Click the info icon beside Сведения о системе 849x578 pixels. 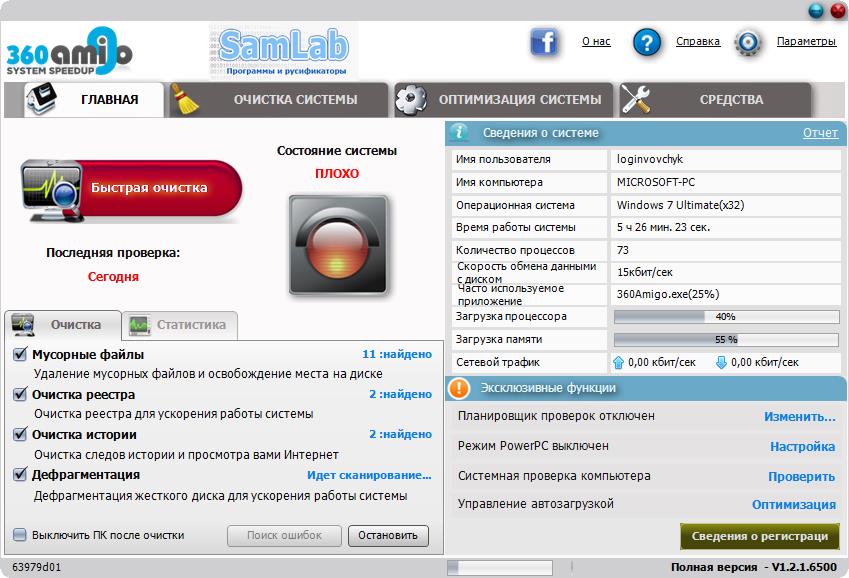[x=459, y=132]
